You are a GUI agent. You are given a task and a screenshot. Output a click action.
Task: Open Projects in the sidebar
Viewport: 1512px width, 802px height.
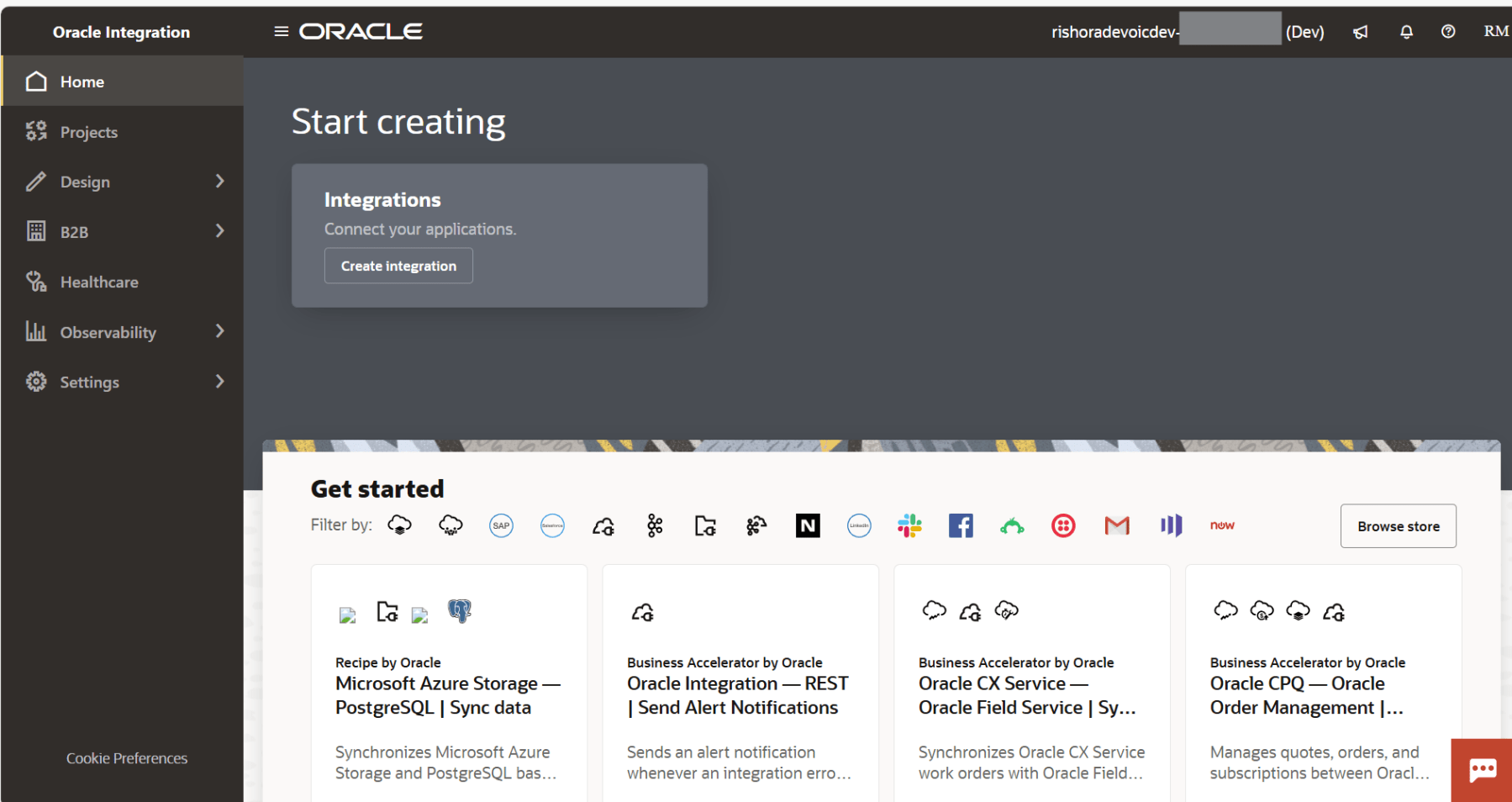pos(88,132)
